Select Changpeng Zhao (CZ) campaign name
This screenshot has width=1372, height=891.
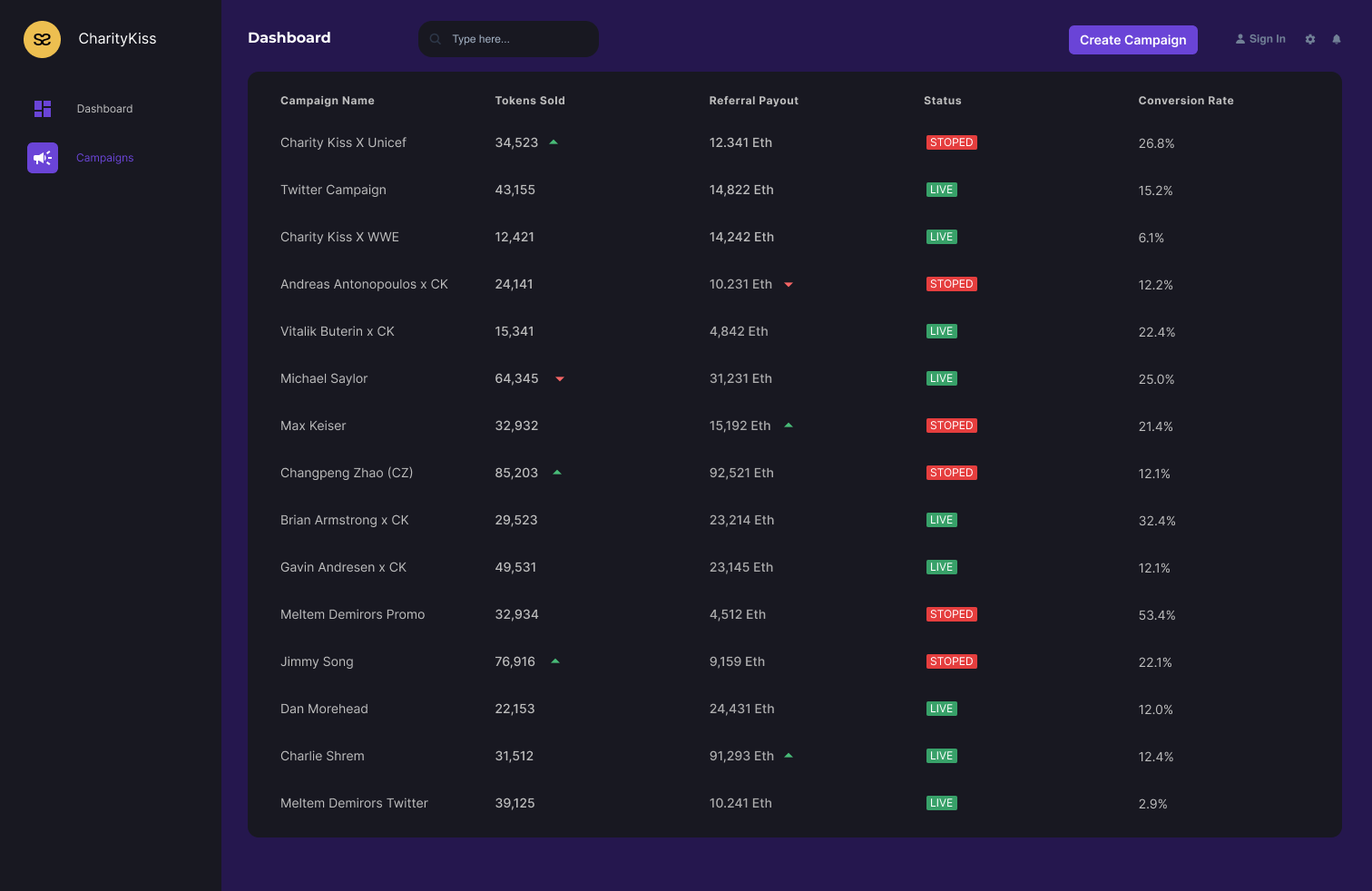[x=347, y=473]
